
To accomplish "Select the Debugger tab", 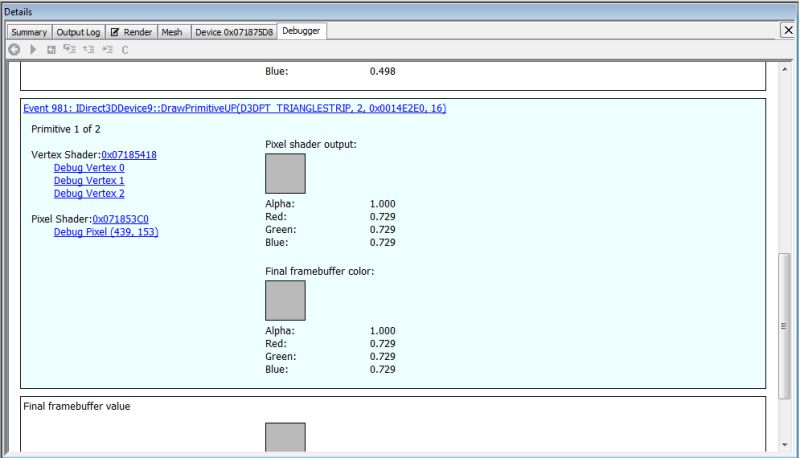I will pyautogui.click(x=302, y=31).
